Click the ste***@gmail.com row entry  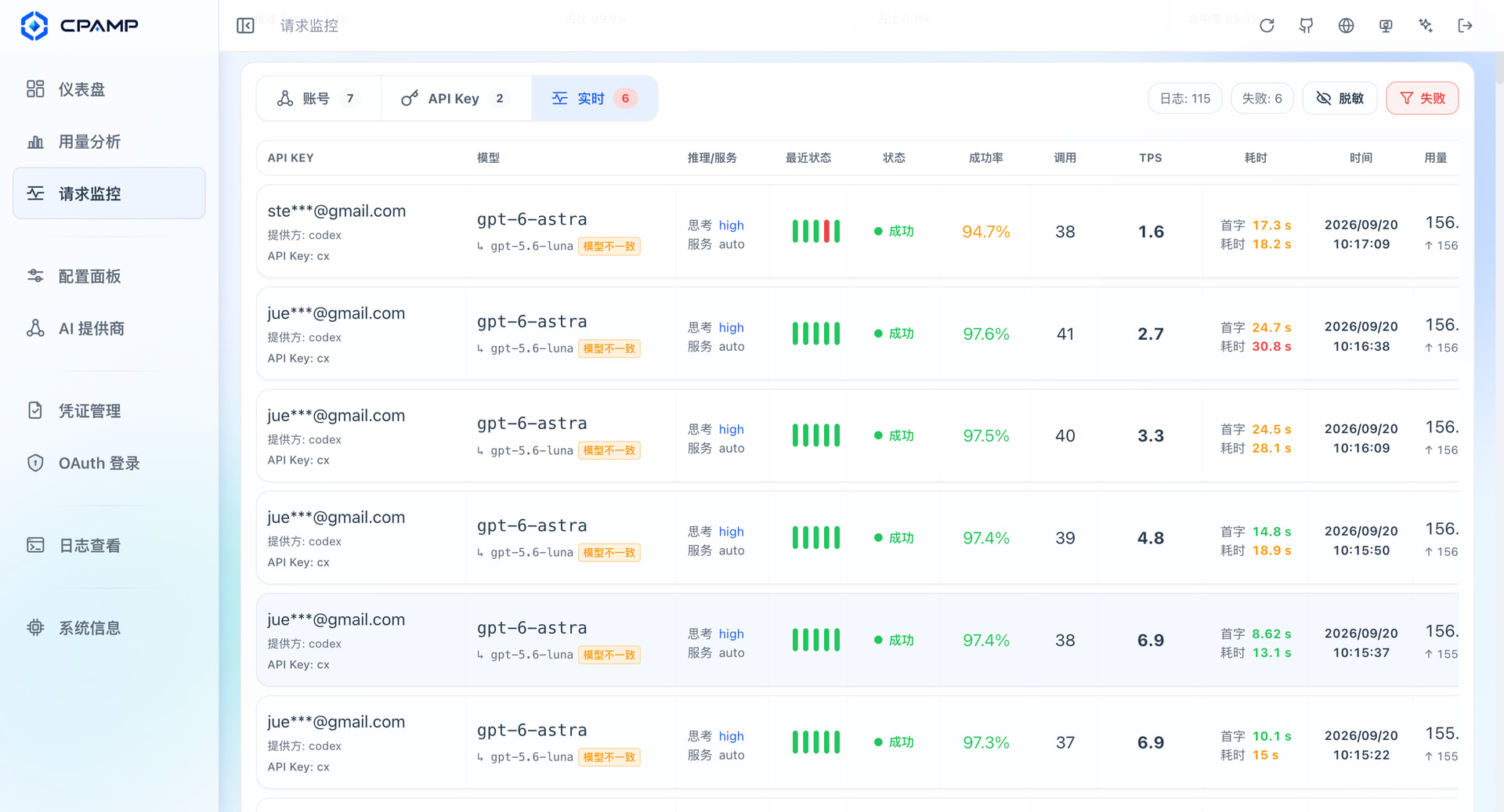pos(336,211)
